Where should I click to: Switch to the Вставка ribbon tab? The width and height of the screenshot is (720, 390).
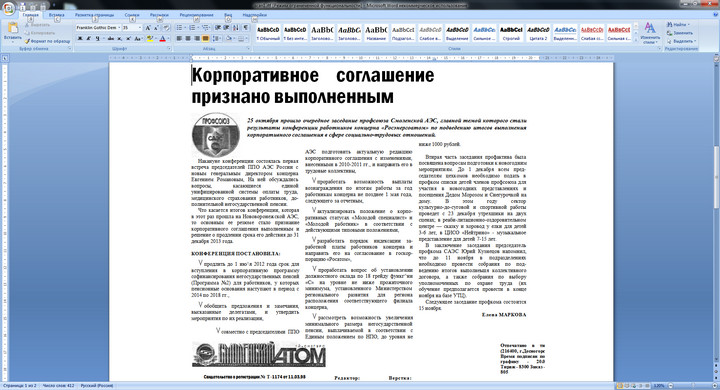56,15
